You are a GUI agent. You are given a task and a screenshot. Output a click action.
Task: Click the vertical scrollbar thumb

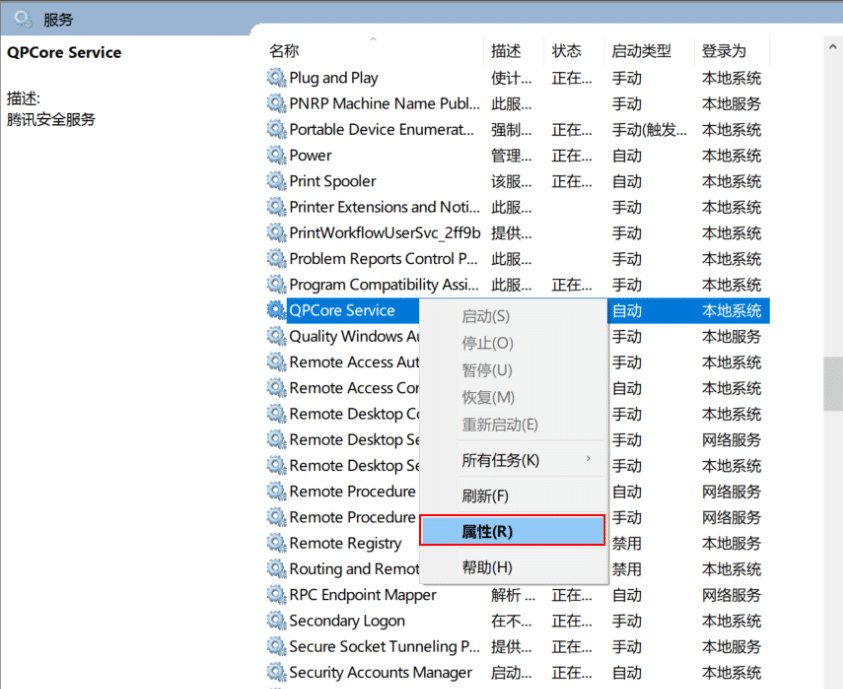coord(832,383)
